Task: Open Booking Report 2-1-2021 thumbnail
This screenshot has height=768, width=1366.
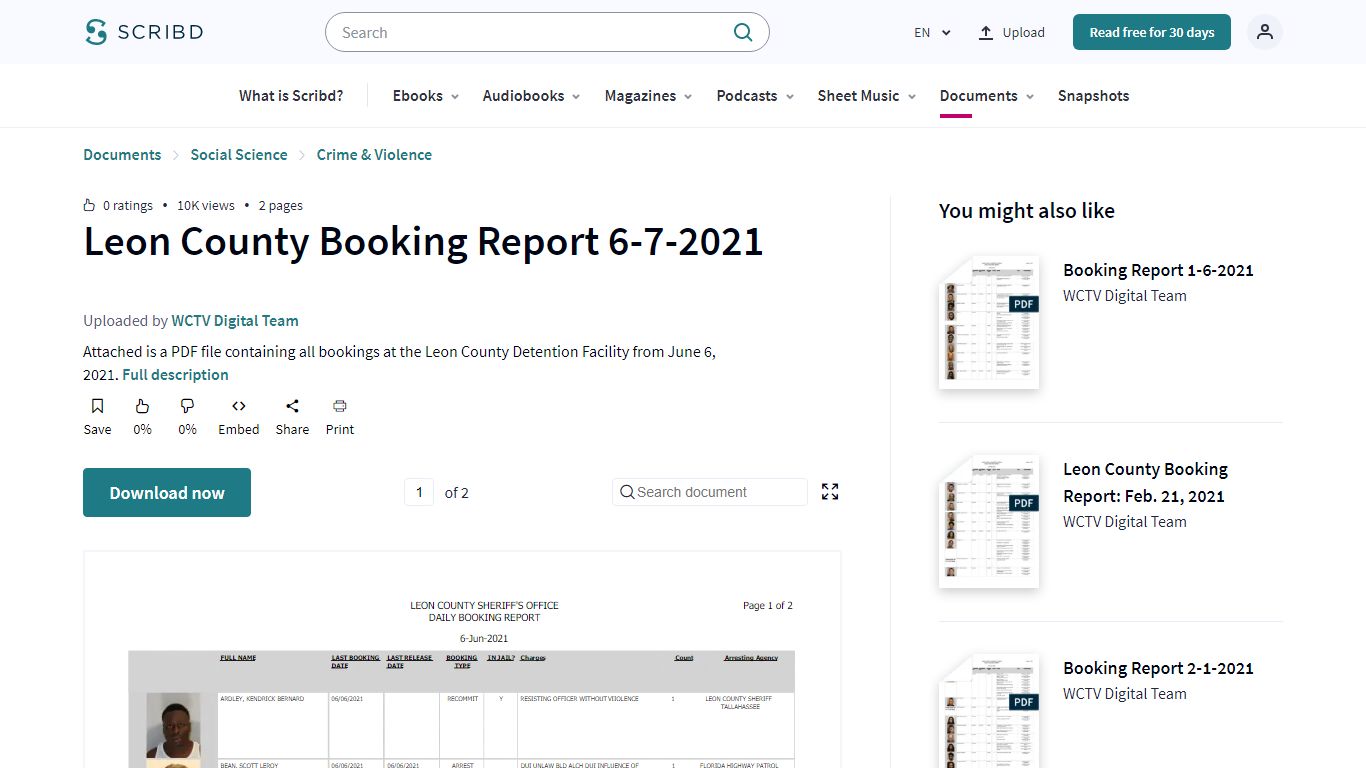Action: point(990,711)
